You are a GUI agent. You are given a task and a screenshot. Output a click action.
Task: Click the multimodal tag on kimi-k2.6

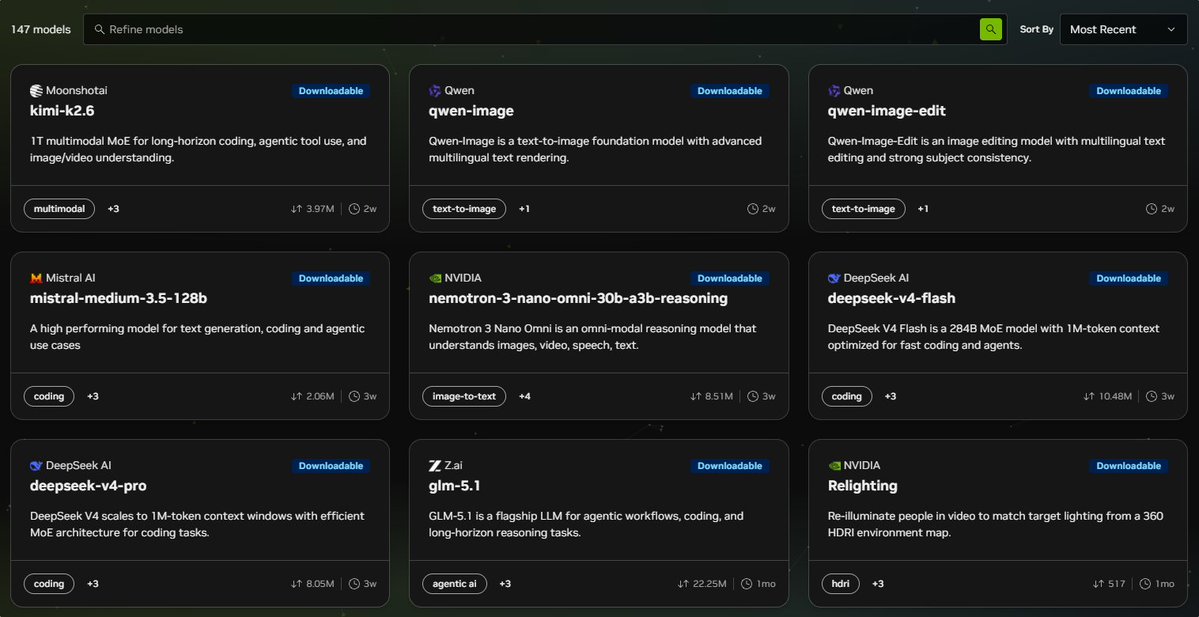coord(60,209)
